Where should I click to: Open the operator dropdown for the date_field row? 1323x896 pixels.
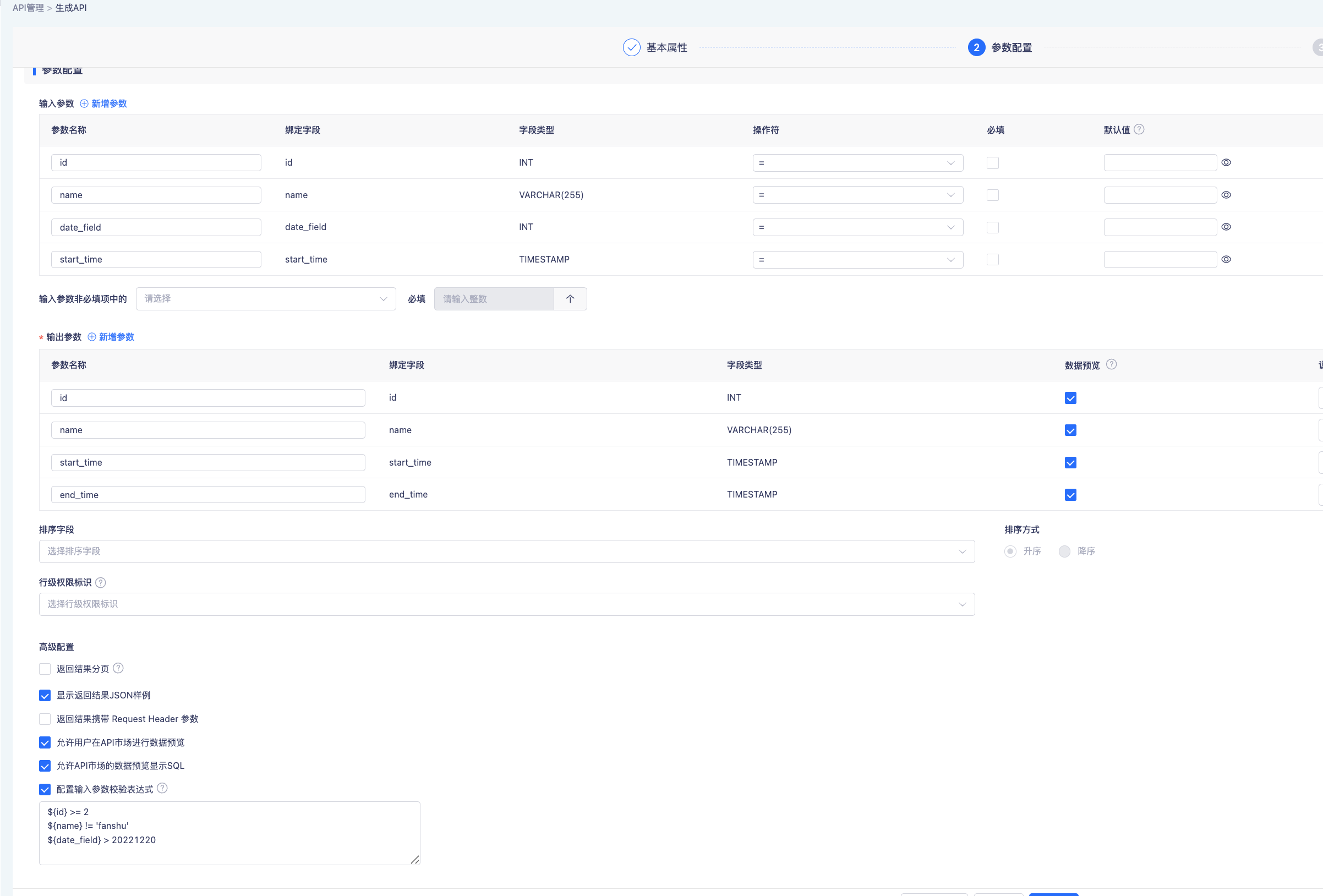click(x=857, y=227)
